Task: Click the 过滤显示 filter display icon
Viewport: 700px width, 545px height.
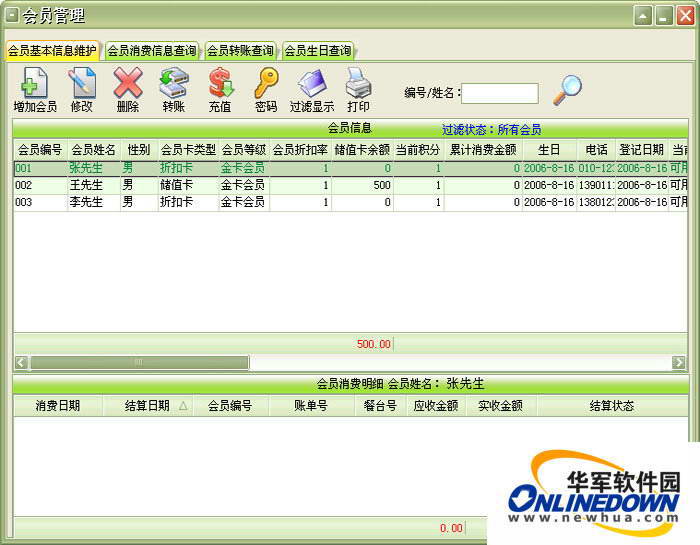Action: tap(312, 90)
